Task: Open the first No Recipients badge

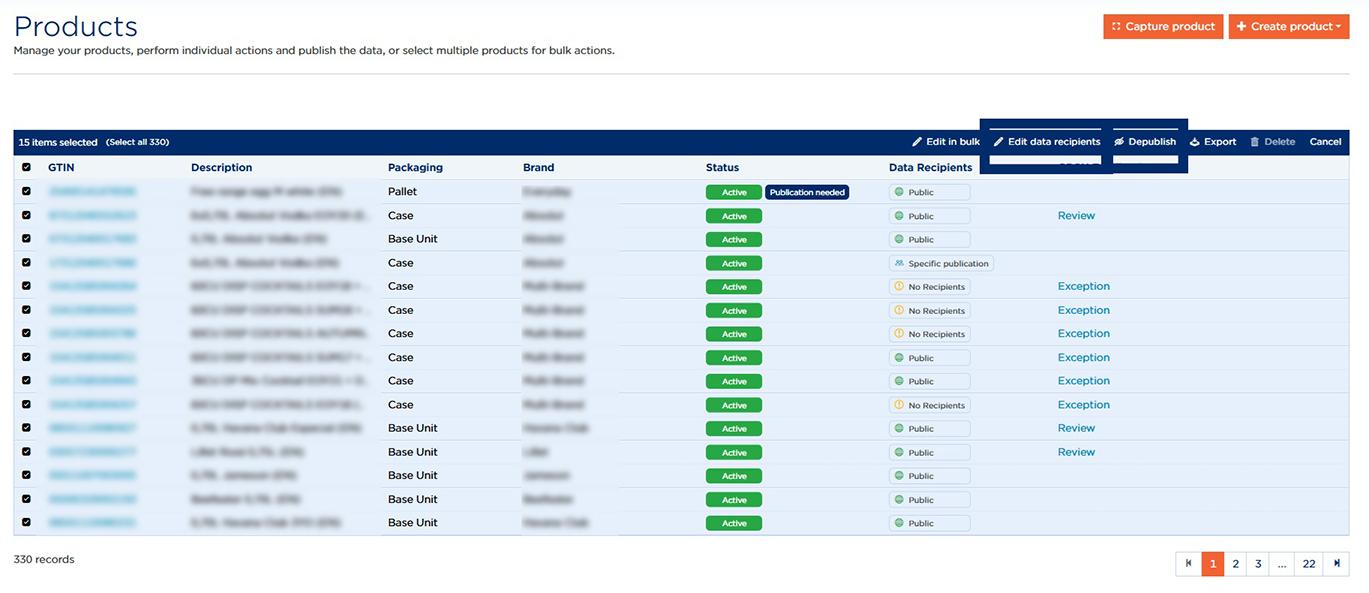Action: [x=929, y=287]
